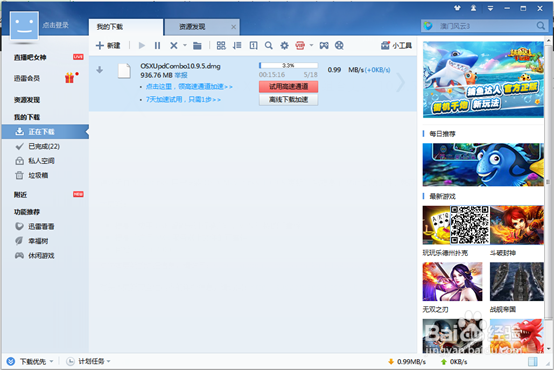Delete the task with the X toolbar icon
The width and height of the screenshot is (554, 370).
pos(173,46)
